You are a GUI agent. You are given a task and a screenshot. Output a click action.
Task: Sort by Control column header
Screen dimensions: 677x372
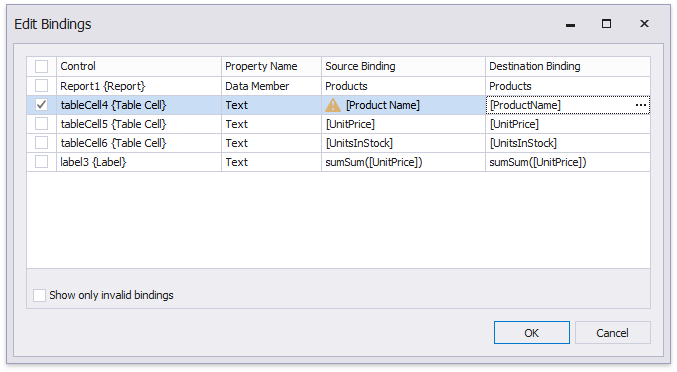pos(139,66)
